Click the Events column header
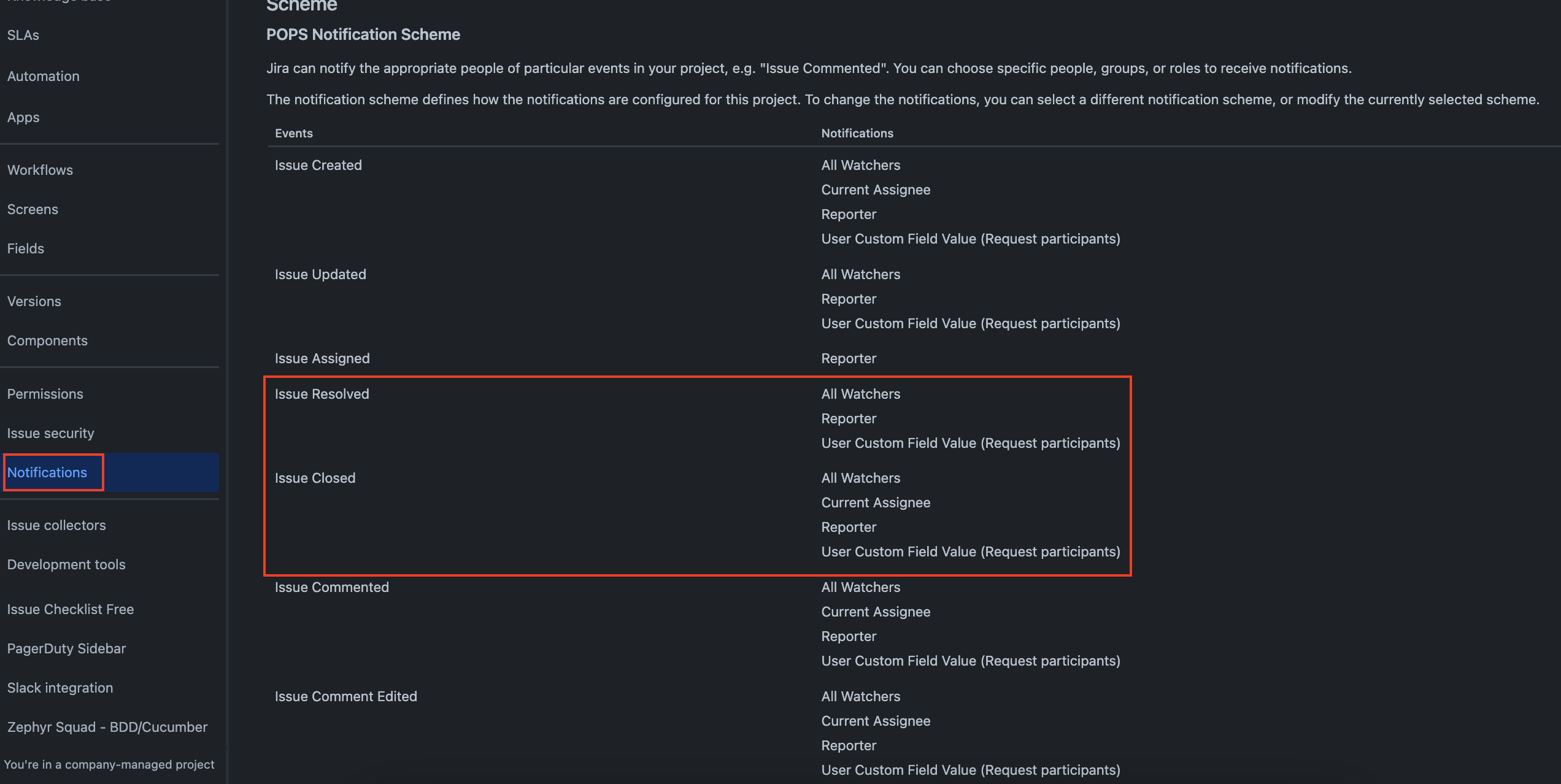 click(x=293, y=133)
